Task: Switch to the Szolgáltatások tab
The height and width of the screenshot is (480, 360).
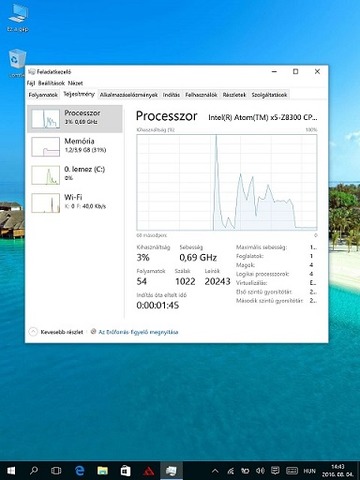Action: tap(269, 95)
